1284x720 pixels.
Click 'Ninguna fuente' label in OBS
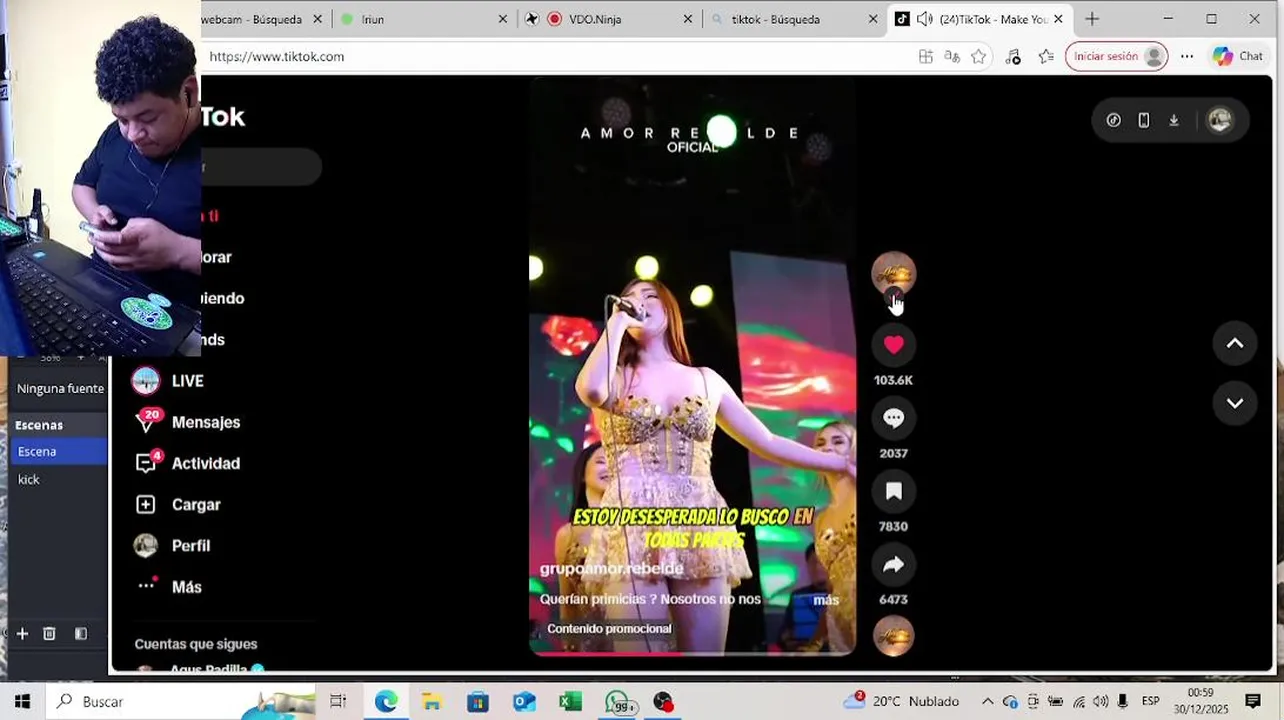[x=60, y=388]
